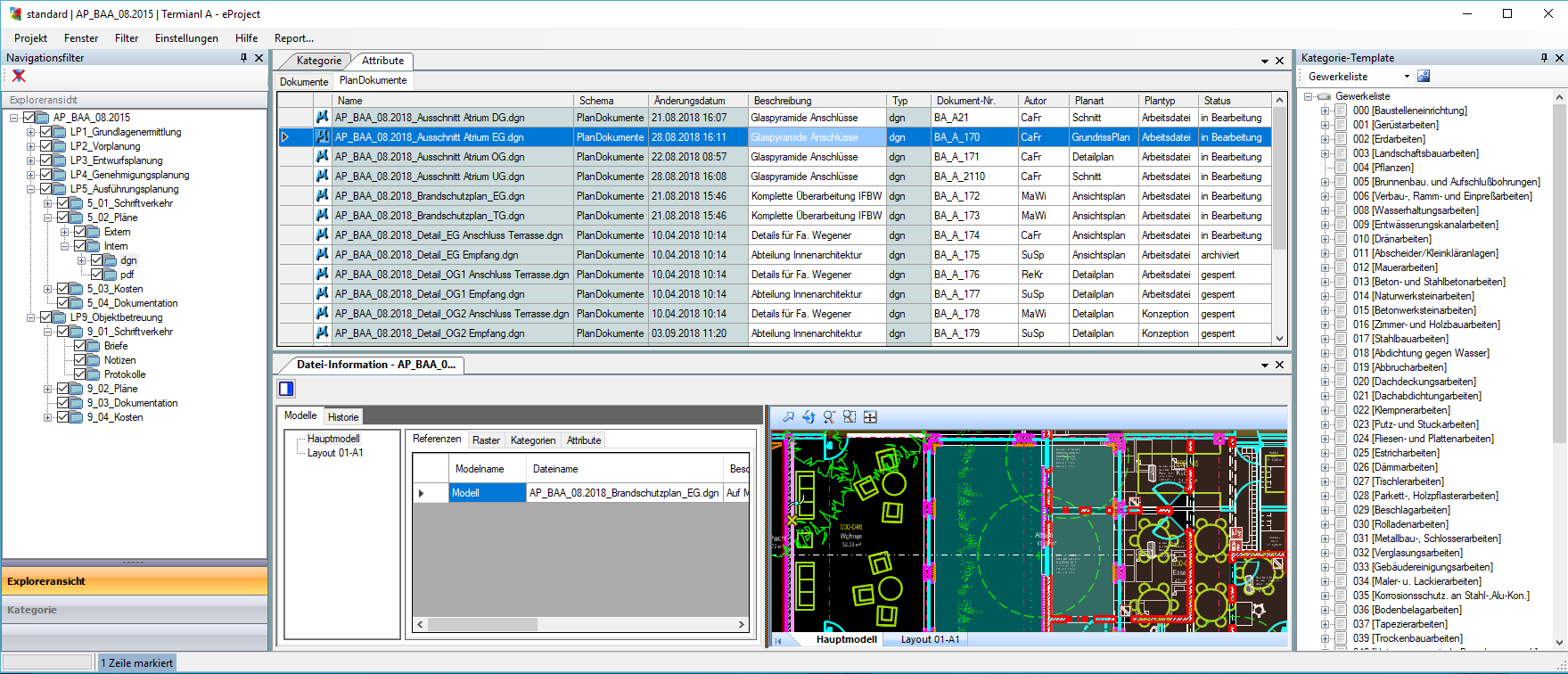1568x674 pixels.
Task: Click the zoom in/out magnifier icon
Action: click(829, 416)
